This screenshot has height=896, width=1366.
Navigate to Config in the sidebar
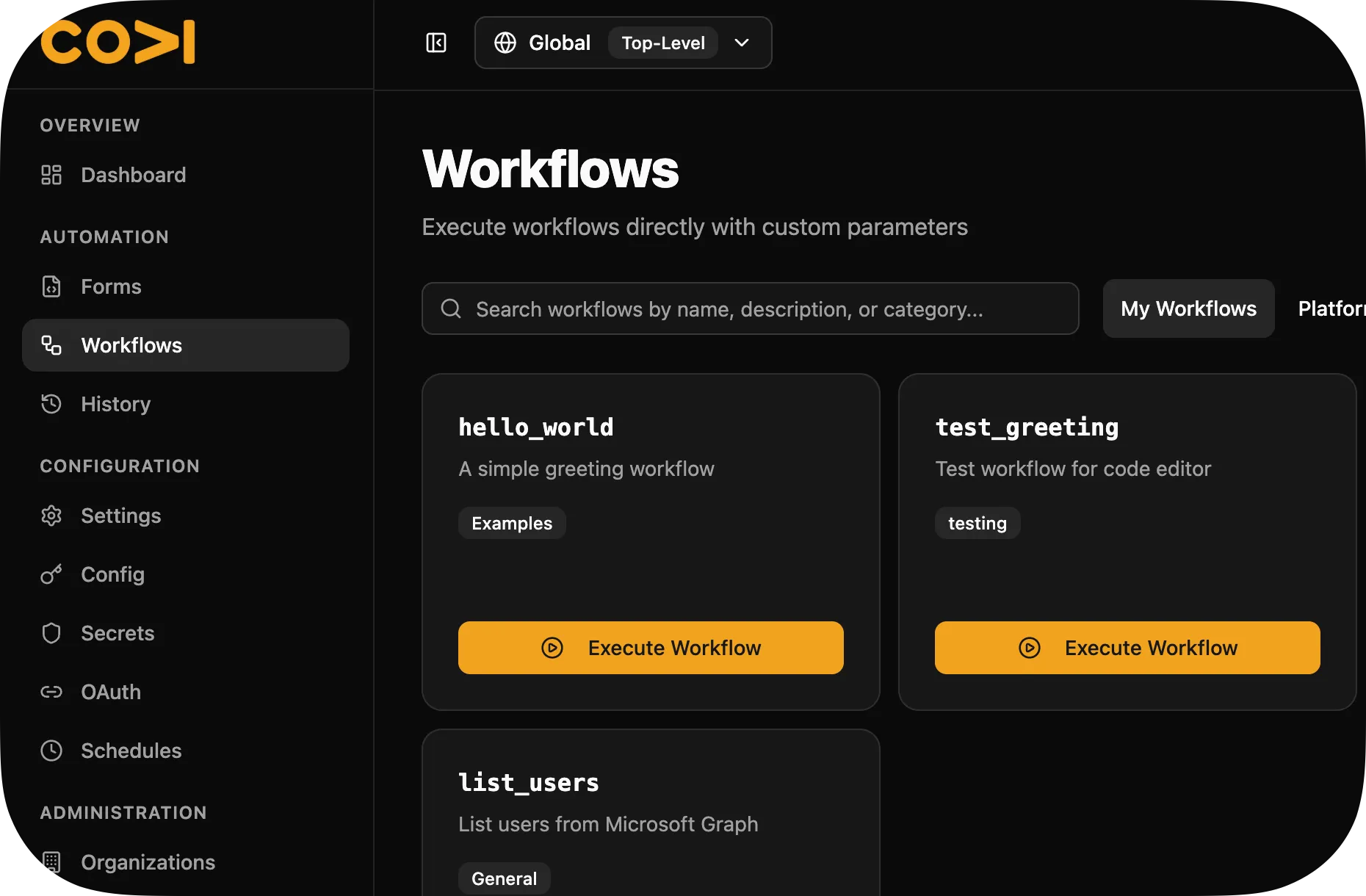112,574
